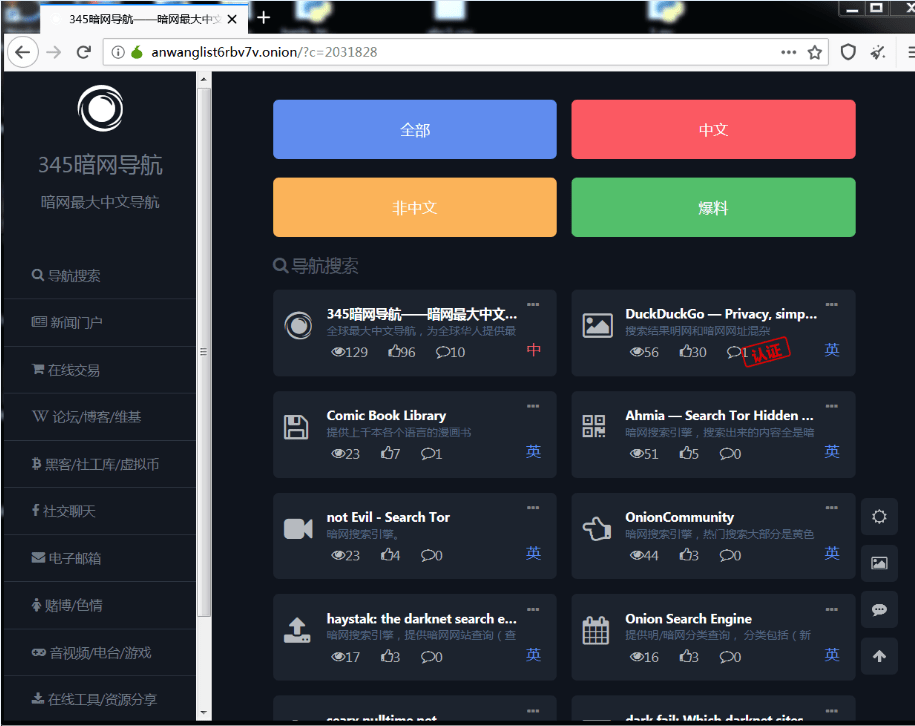Open the 345暗网导航 card title link
Viewport: 915px width, 726px height.
(x=421, y=314)
